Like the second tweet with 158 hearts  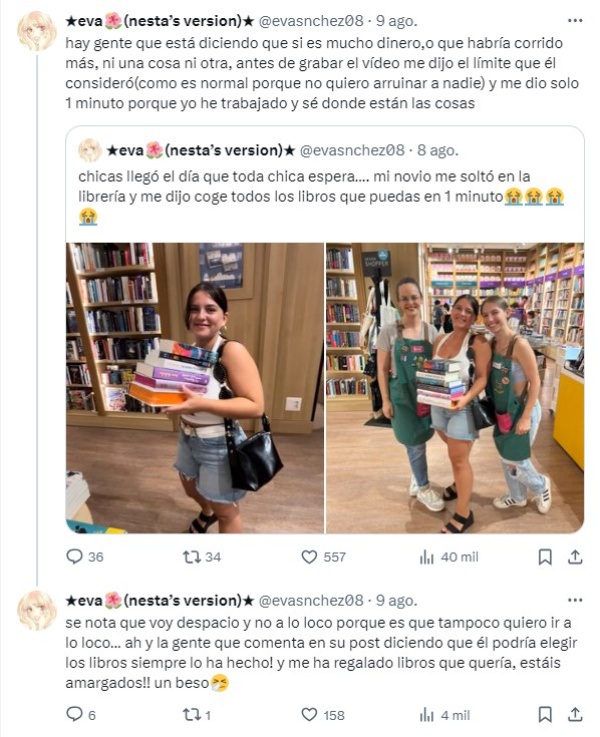(309, 715)
